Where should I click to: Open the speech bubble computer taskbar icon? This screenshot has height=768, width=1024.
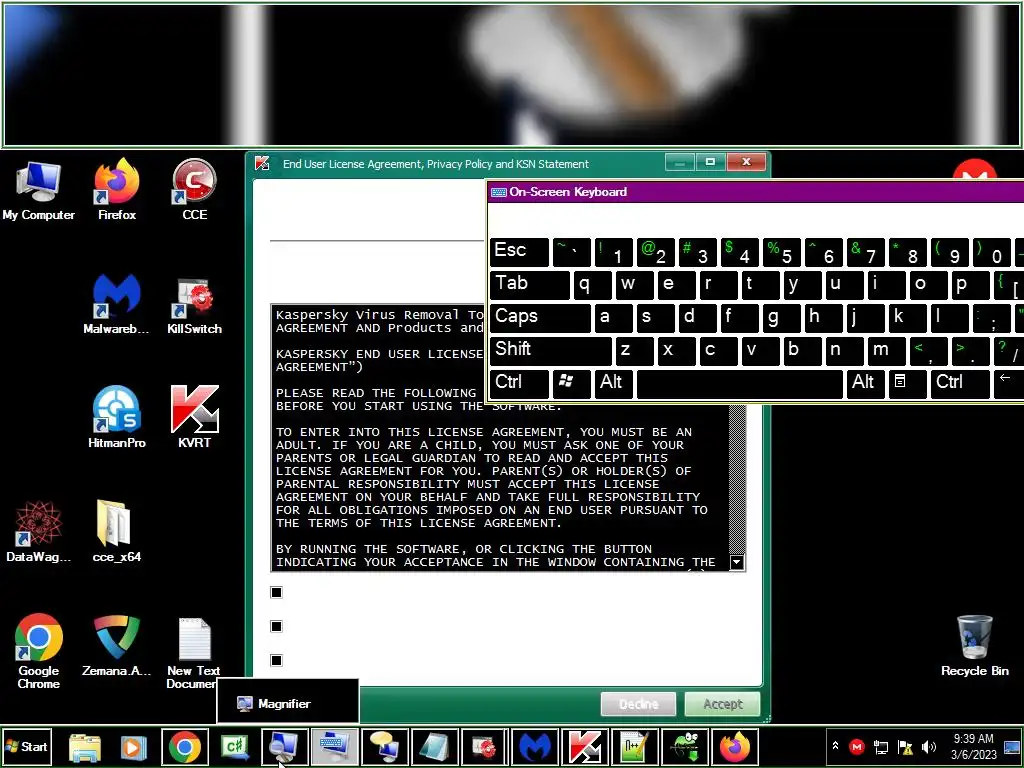[x=384, y=747]
